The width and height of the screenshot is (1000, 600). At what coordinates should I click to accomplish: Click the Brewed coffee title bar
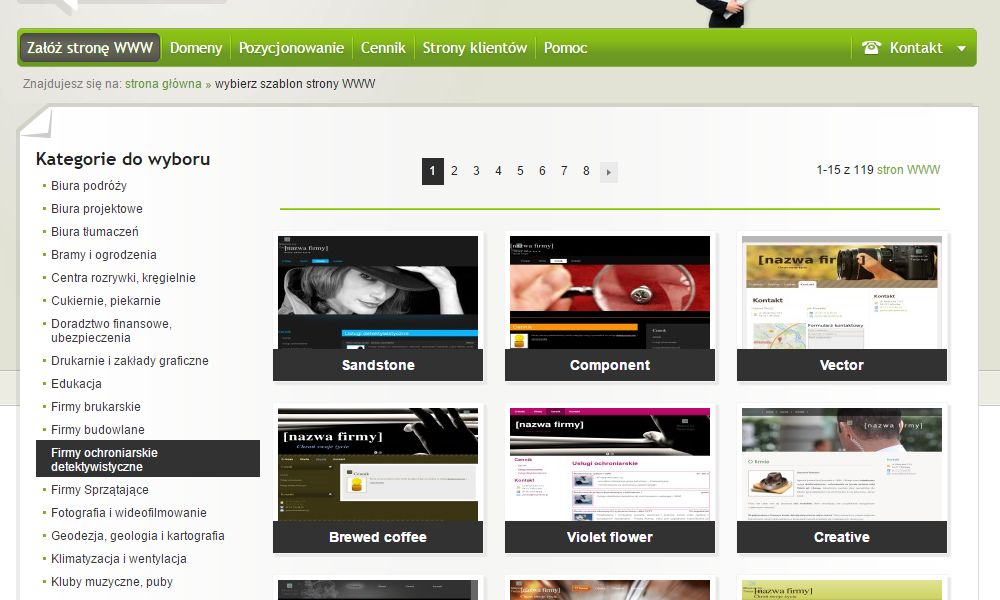click(378, 537)
